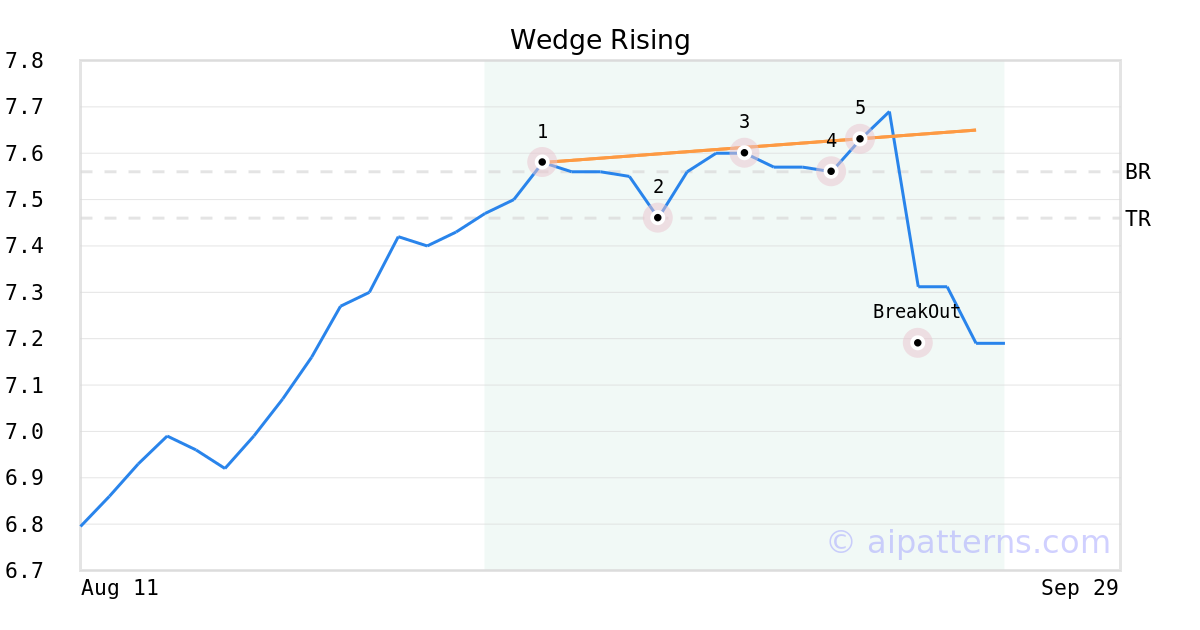
Task: Click the 7.3 y-axis label
Action: (x=24, y=293)
